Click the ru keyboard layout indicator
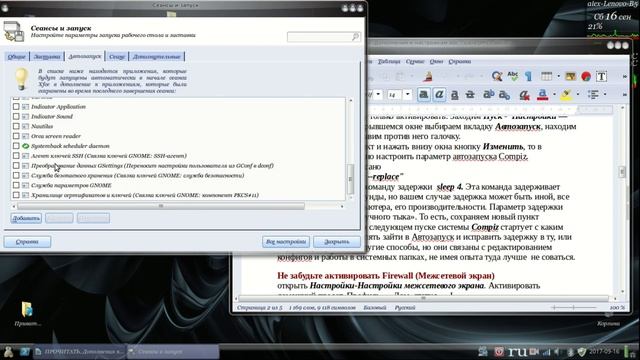 pyautogui.click(x=517, y=351)
